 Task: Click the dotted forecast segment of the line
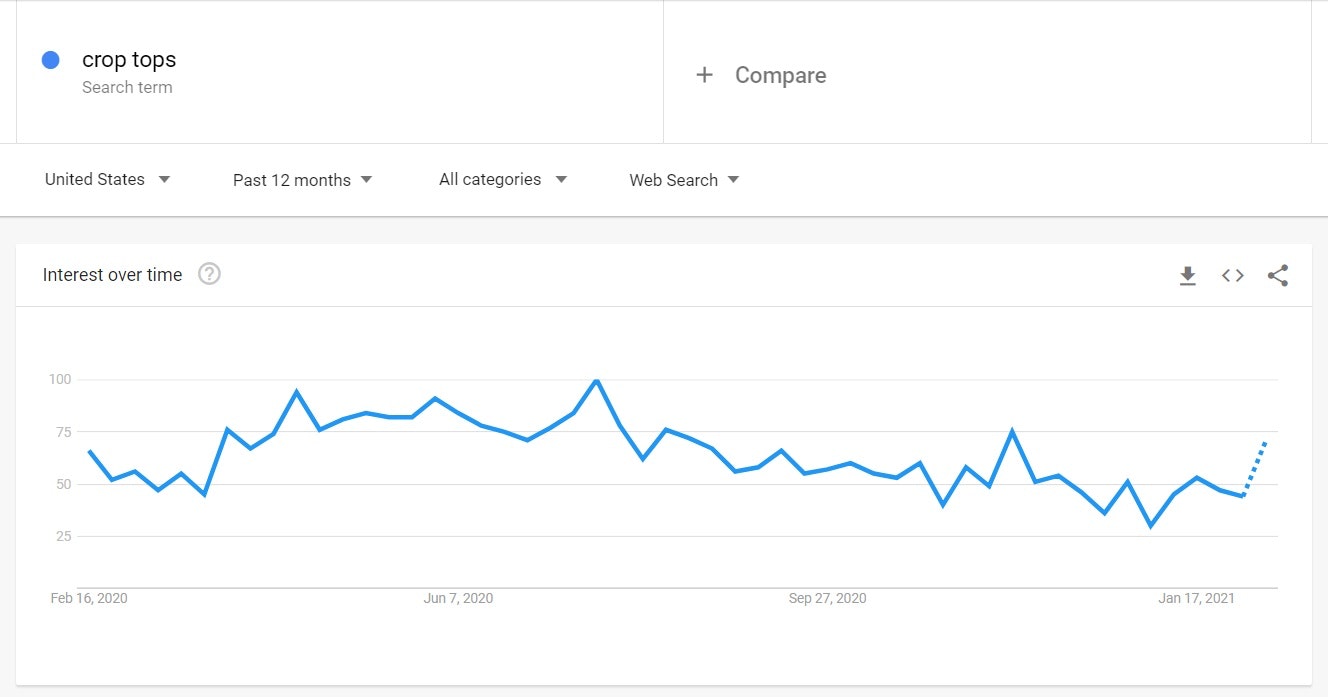1256,468
